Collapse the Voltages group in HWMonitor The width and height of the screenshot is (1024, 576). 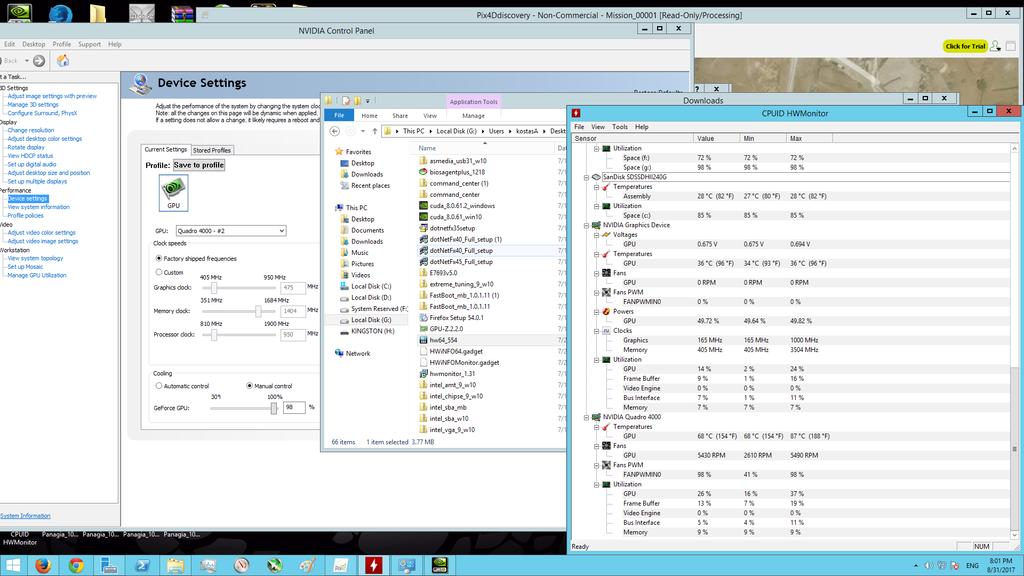[597, 234]
